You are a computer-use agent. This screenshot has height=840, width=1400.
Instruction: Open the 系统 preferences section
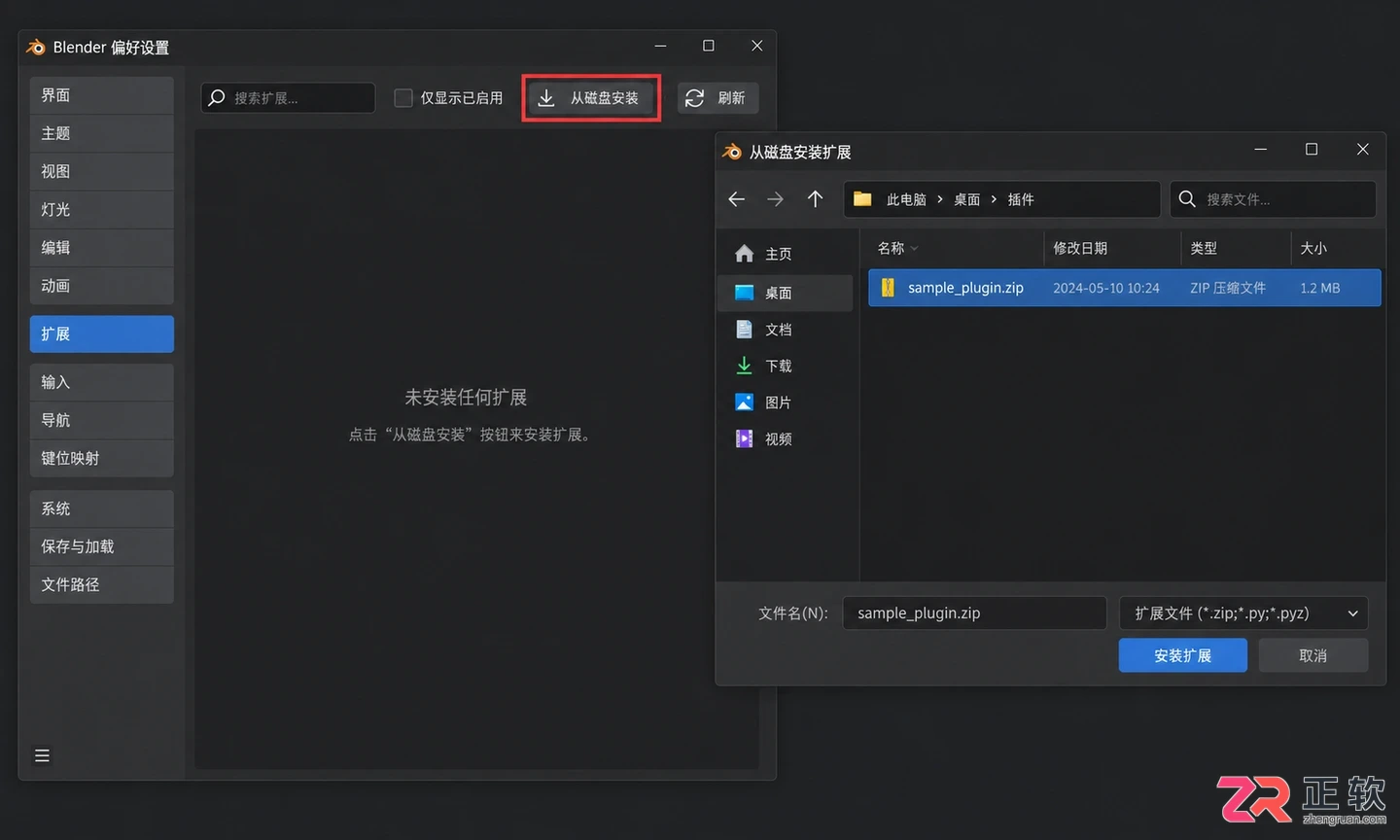(101, 508)
